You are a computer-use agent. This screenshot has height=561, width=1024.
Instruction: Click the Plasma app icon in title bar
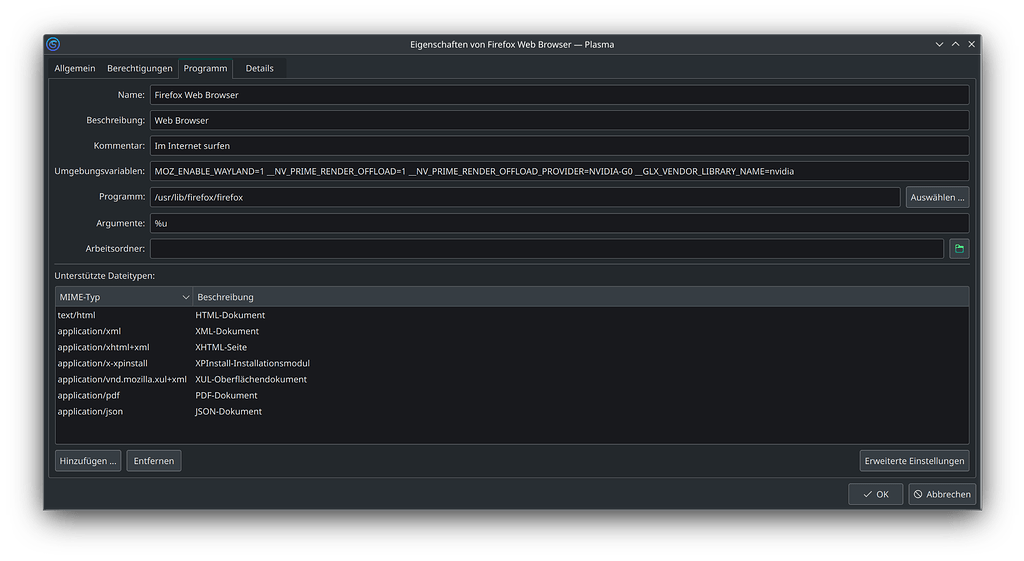(x=53, y=44)
